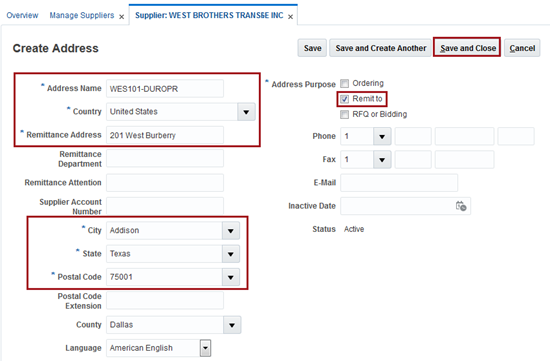Click the Postal Code Extension field
Image resolution: width=550 pixels, height=361 pixels.
pyautogui.click(x=165, y=301)
